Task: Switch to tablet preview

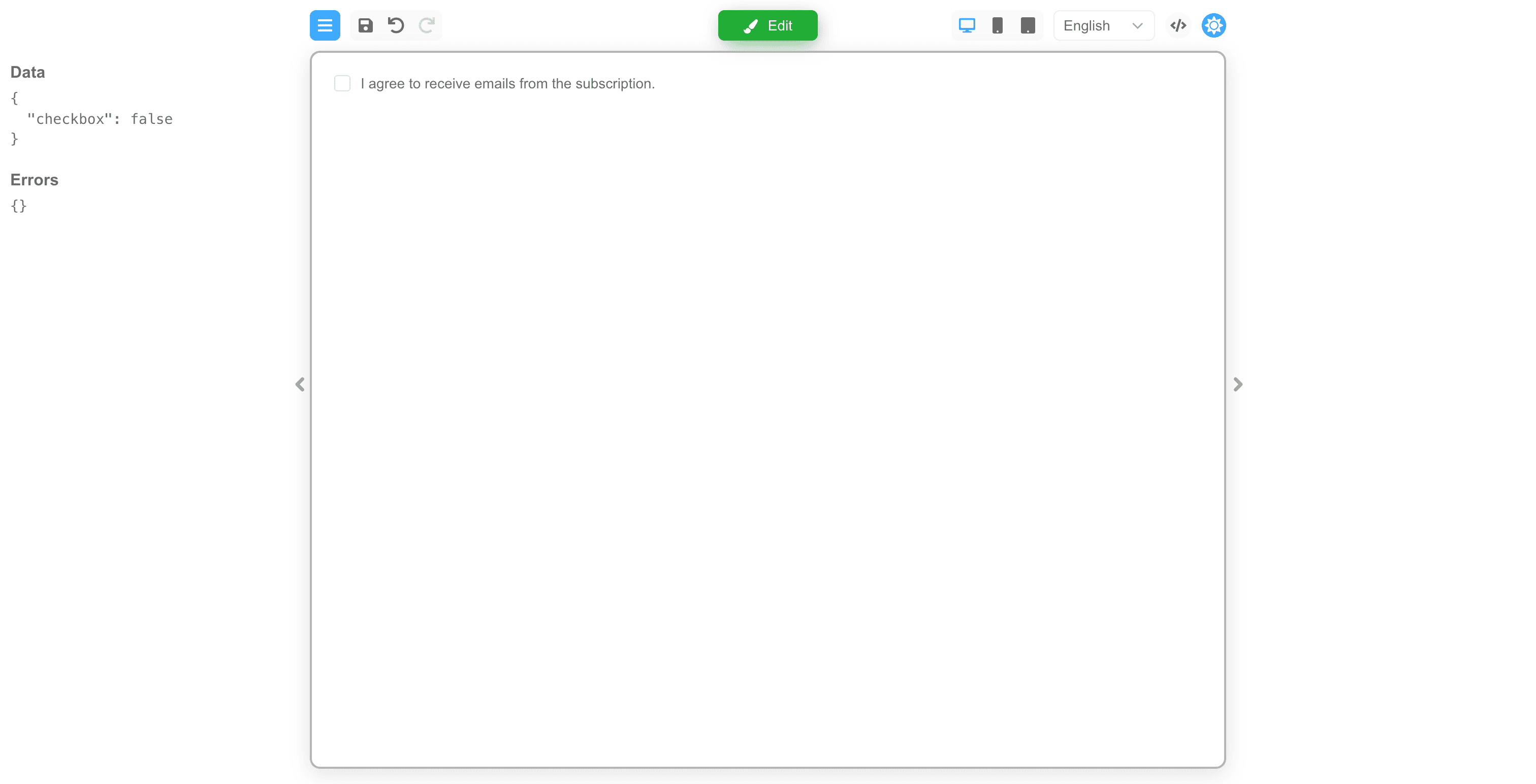Action: (1028, 25)
